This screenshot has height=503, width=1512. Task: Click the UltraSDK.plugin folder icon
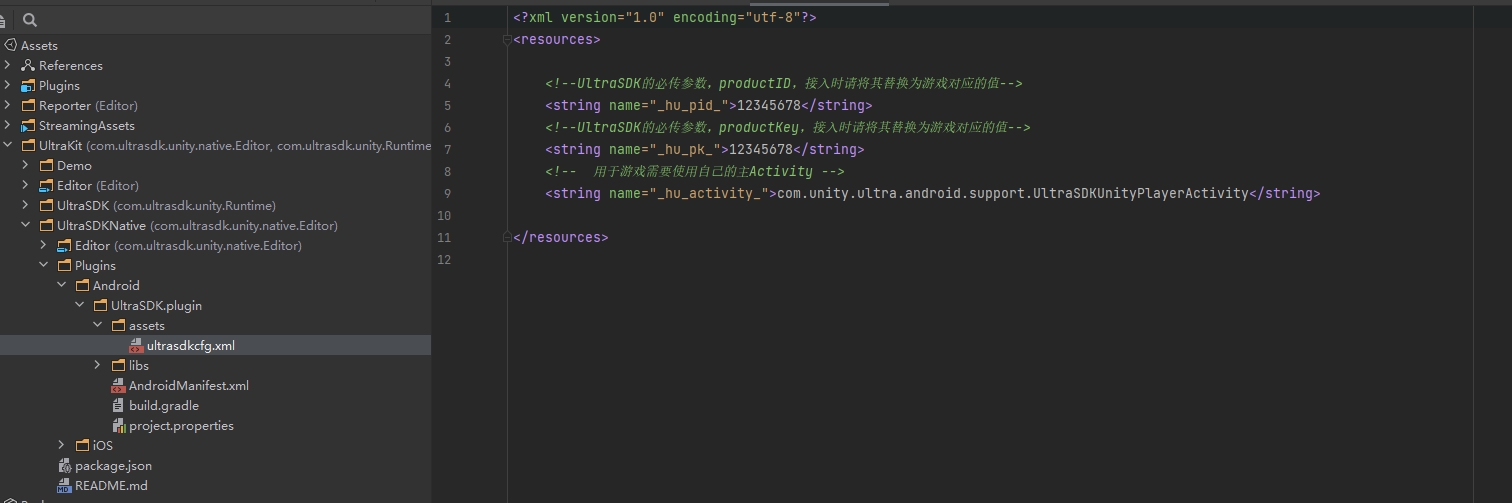pos(100,305)
